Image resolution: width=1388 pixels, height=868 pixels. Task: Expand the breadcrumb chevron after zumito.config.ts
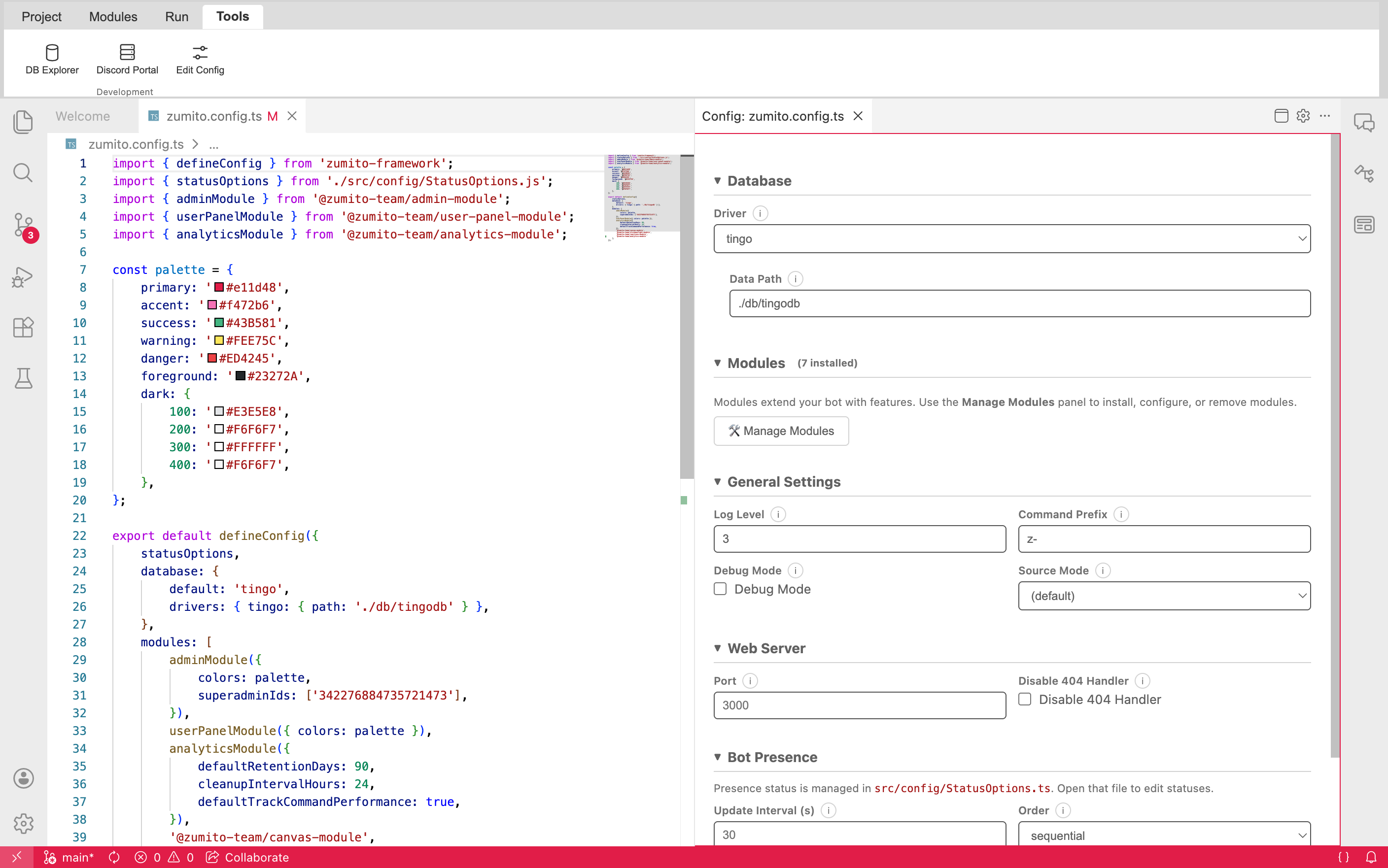pos(195,144)
